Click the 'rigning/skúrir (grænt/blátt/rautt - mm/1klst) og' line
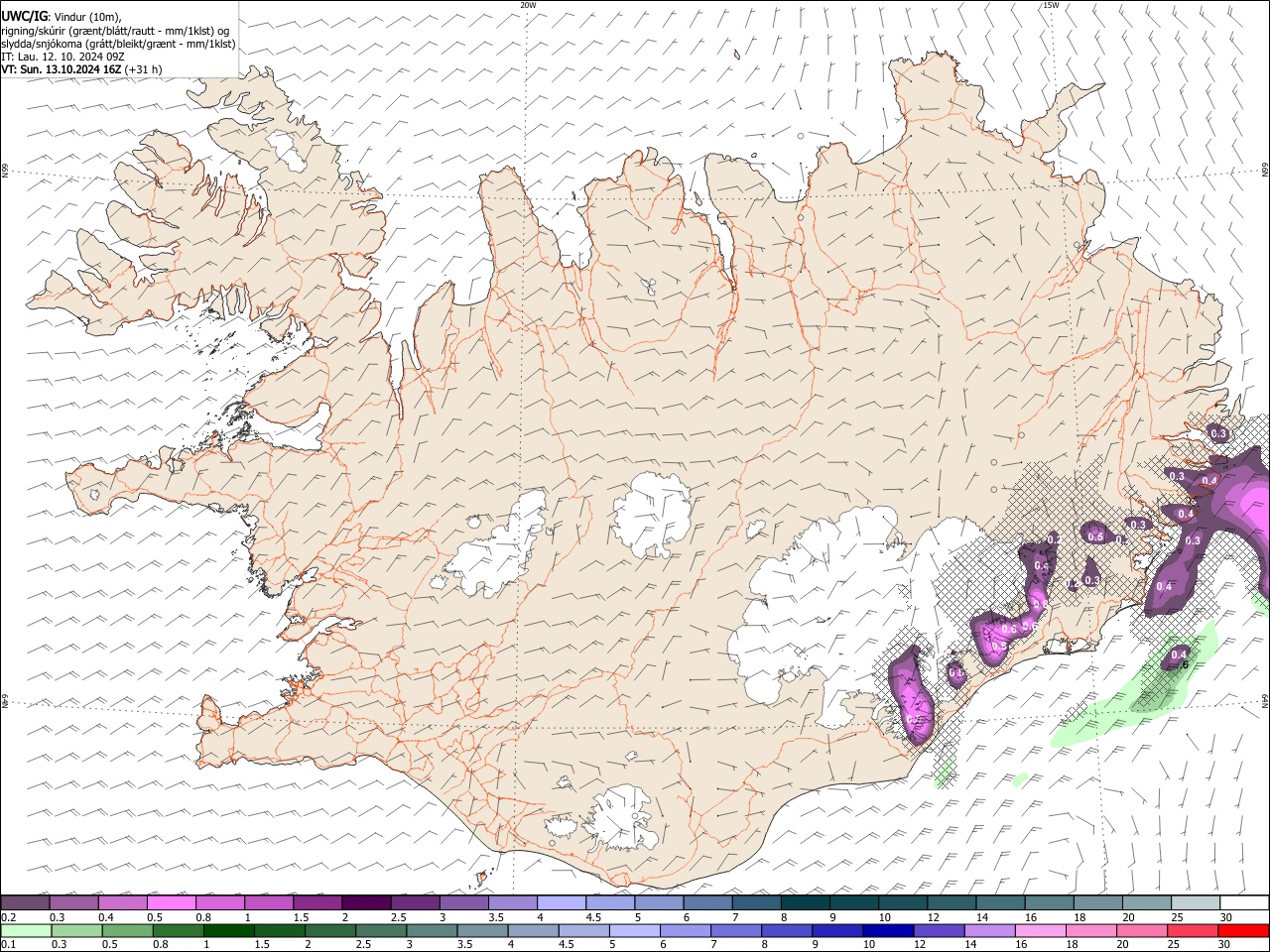Viewport: 1270px width, 952px height. pyautogui.click(x=115, y=31)
